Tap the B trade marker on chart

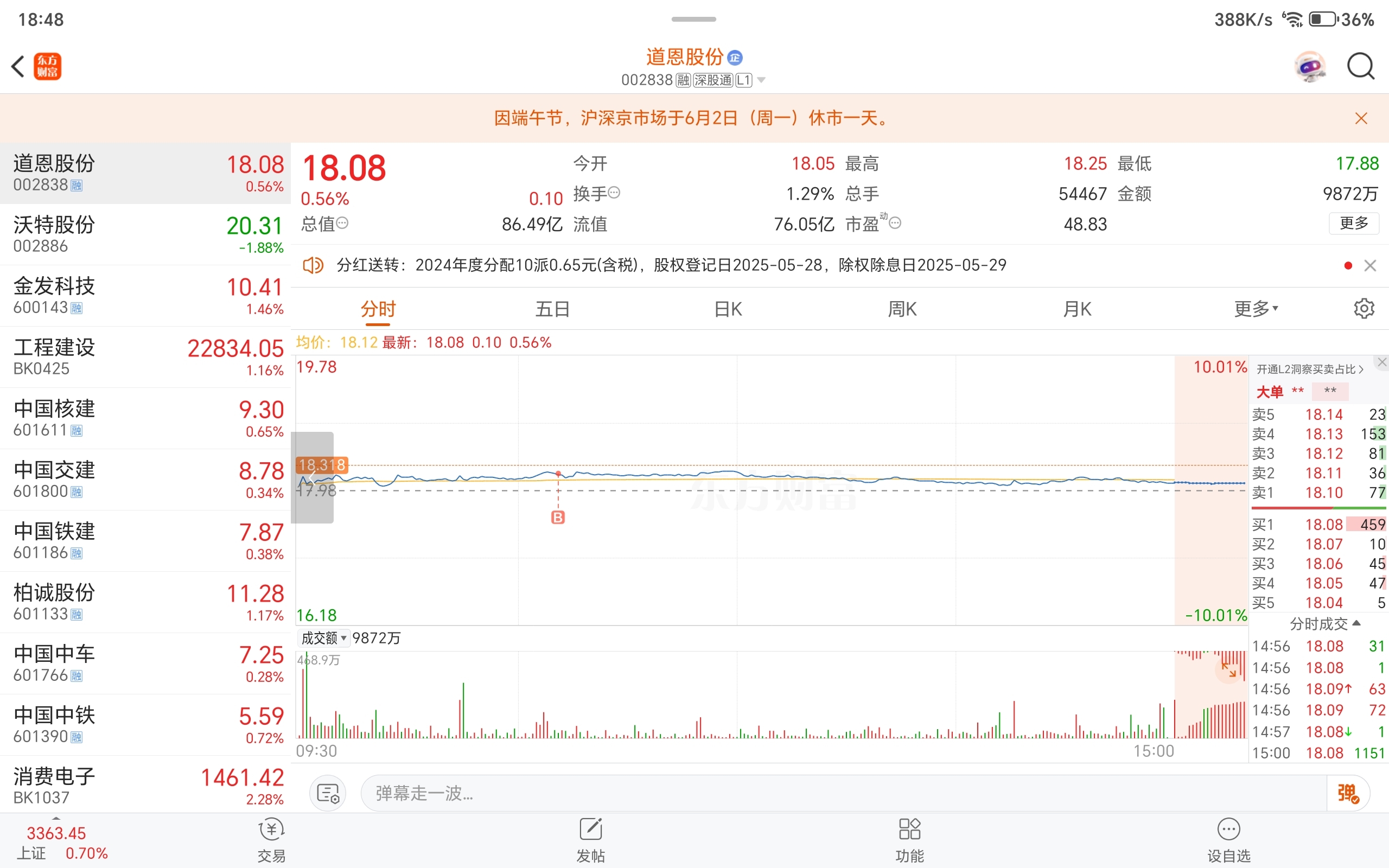[x=558, y=517]
